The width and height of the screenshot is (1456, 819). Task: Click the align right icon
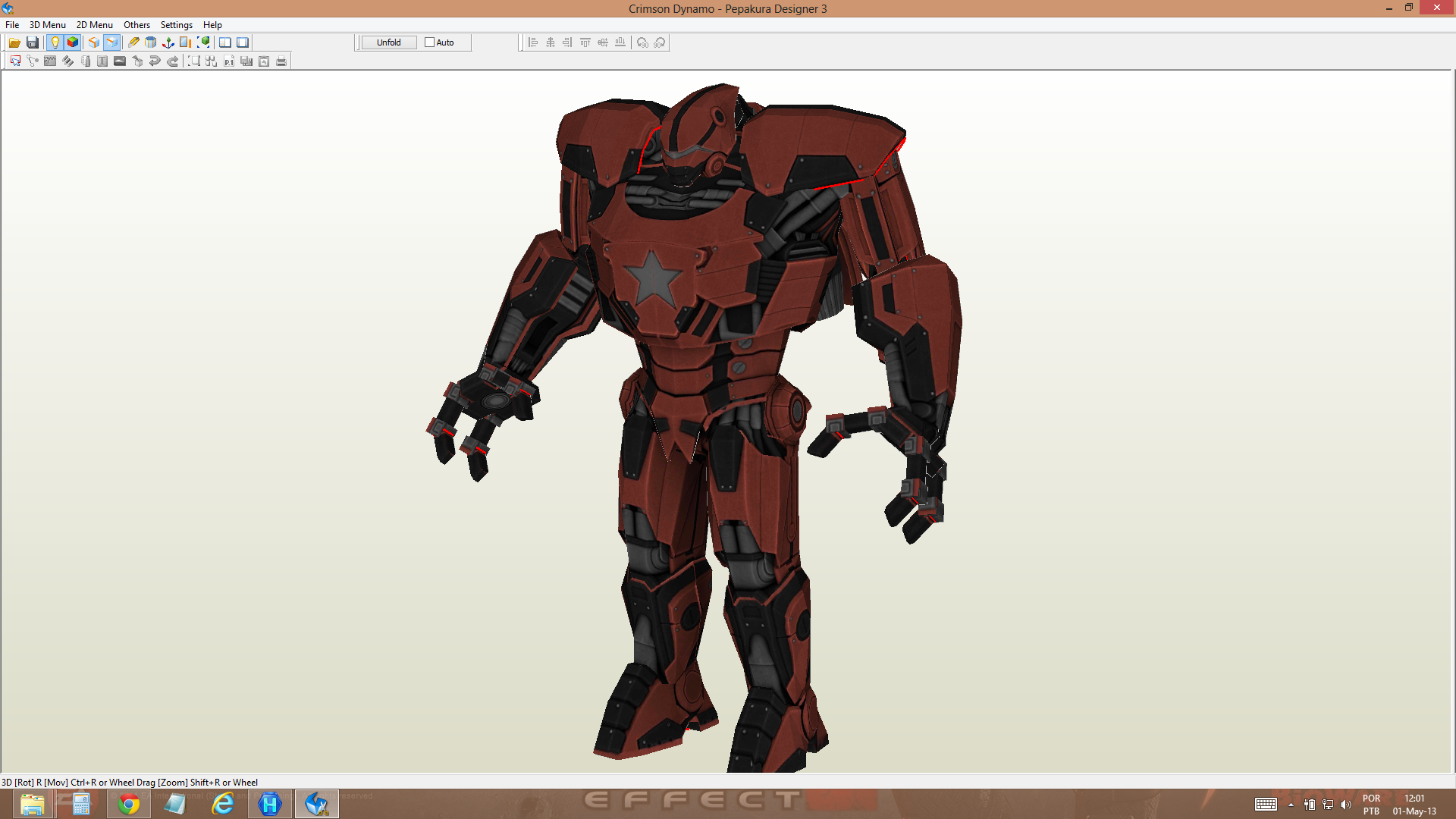pyautogui.click(x=567, y=42)
